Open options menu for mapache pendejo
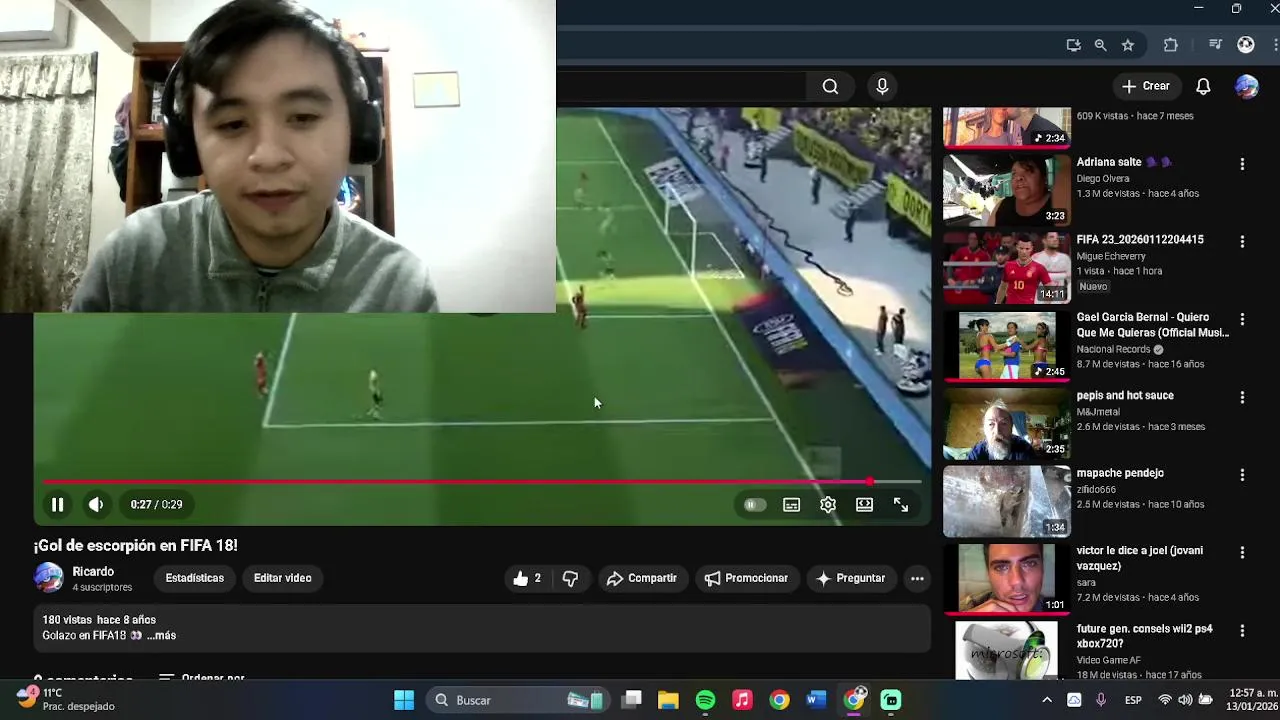 click(x=1242, y=475)
